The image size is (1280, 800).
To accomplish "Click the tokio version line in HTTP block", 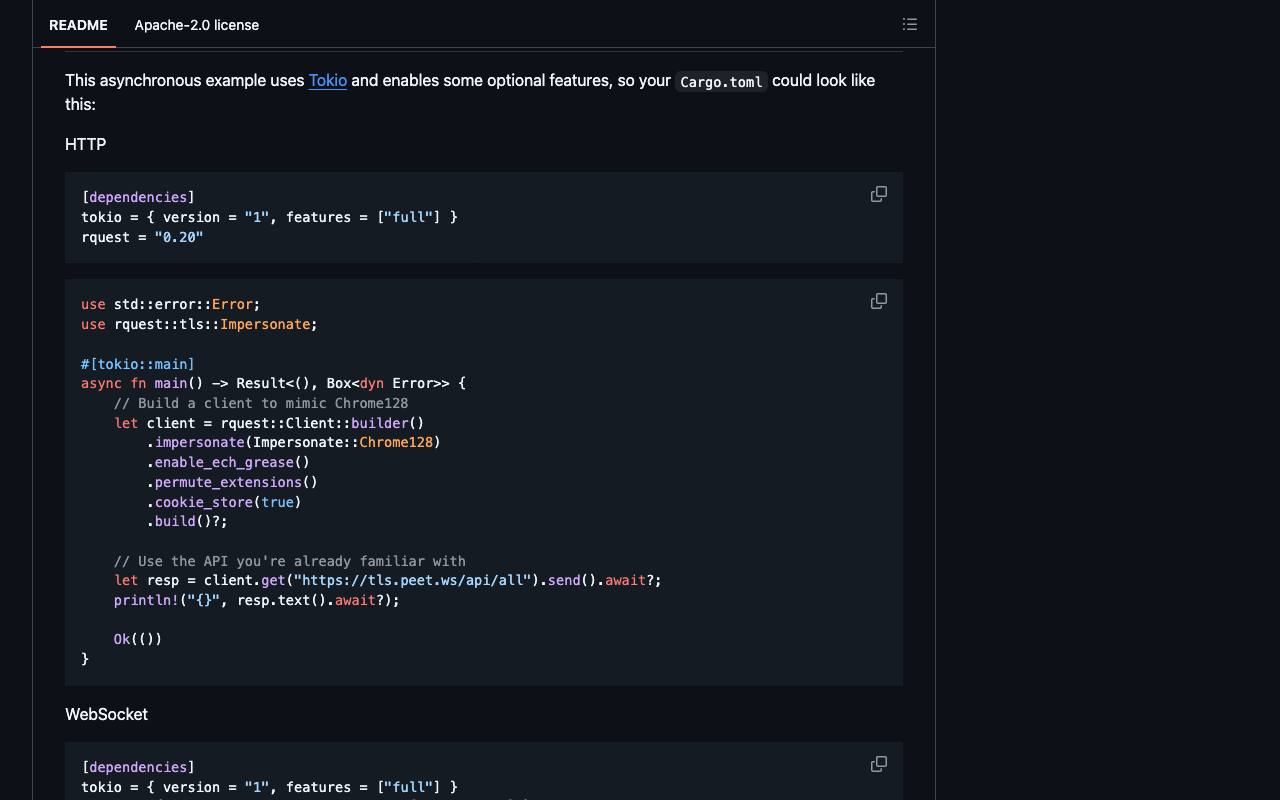I will [x=269, y=217].
